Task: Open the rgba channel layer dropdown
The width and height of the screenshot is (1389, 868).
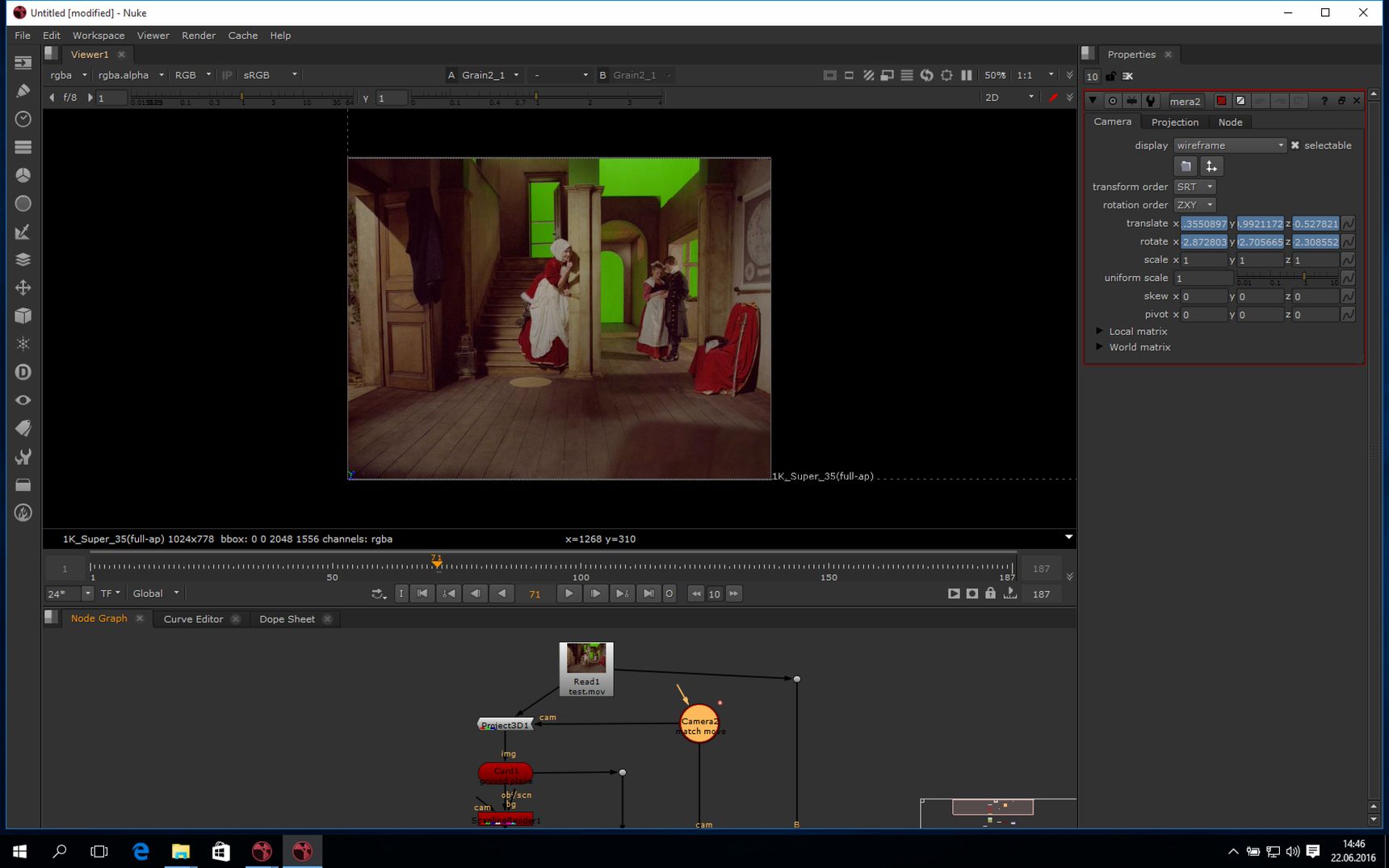Action: click(68, 75)
